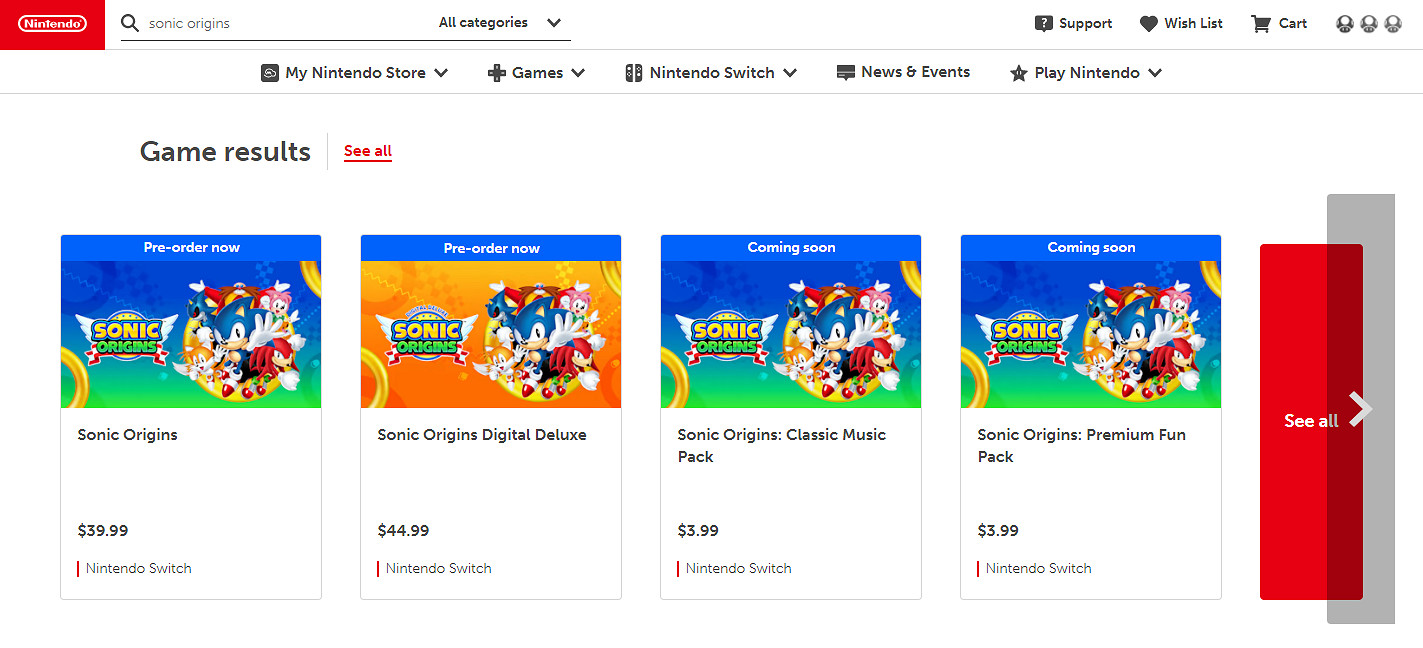The image size is (1423, 648).
Task: Click the user account avatars icon
Action: 1368,23
